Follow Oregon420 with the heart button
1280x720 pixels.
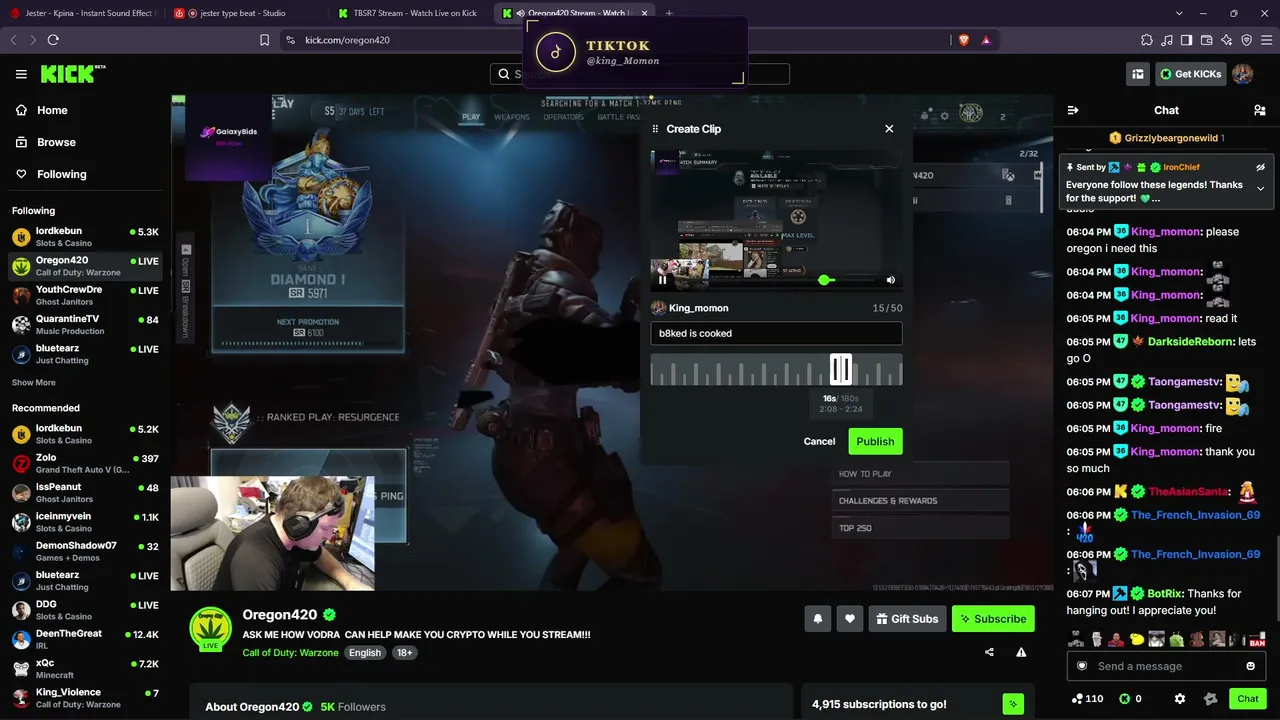click(850, 619)
